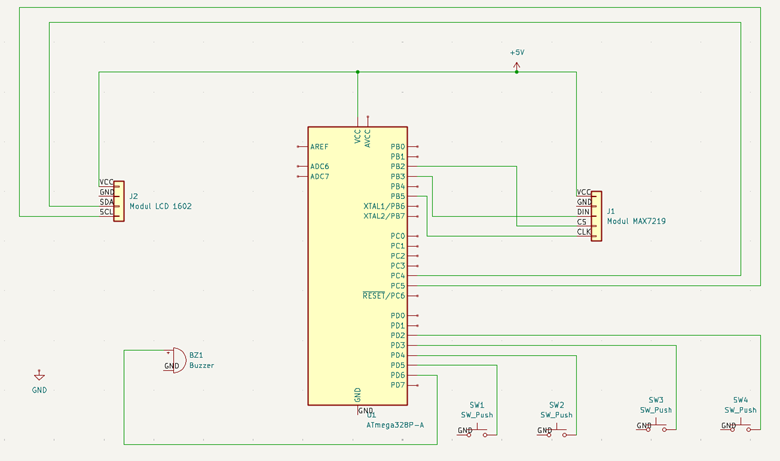Click the AREF pin label
The width and height of the screenshot is (780, 461).
pos(319,147)
